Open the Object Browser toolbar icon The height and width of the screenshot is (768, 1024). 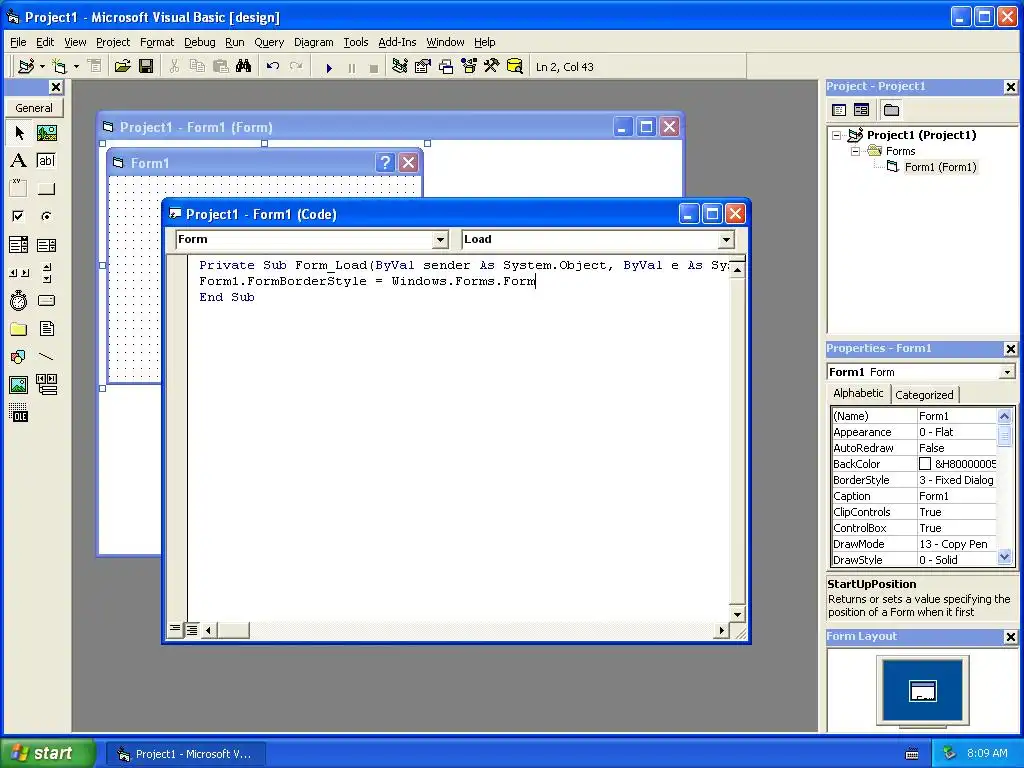469,67
